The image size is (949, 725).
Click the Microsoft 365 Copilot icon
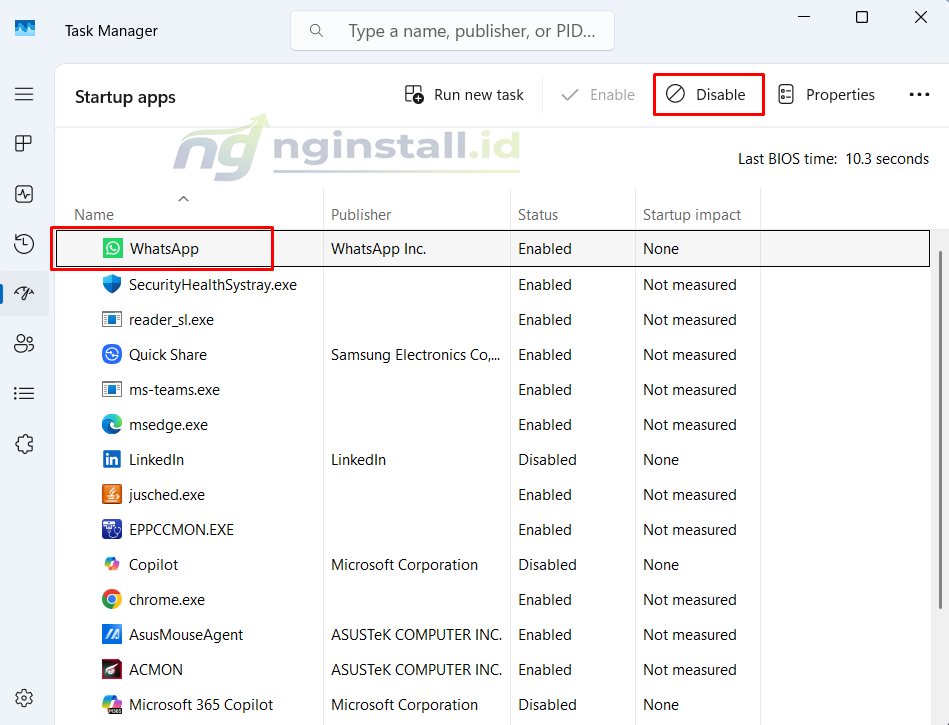pos(112,704)
